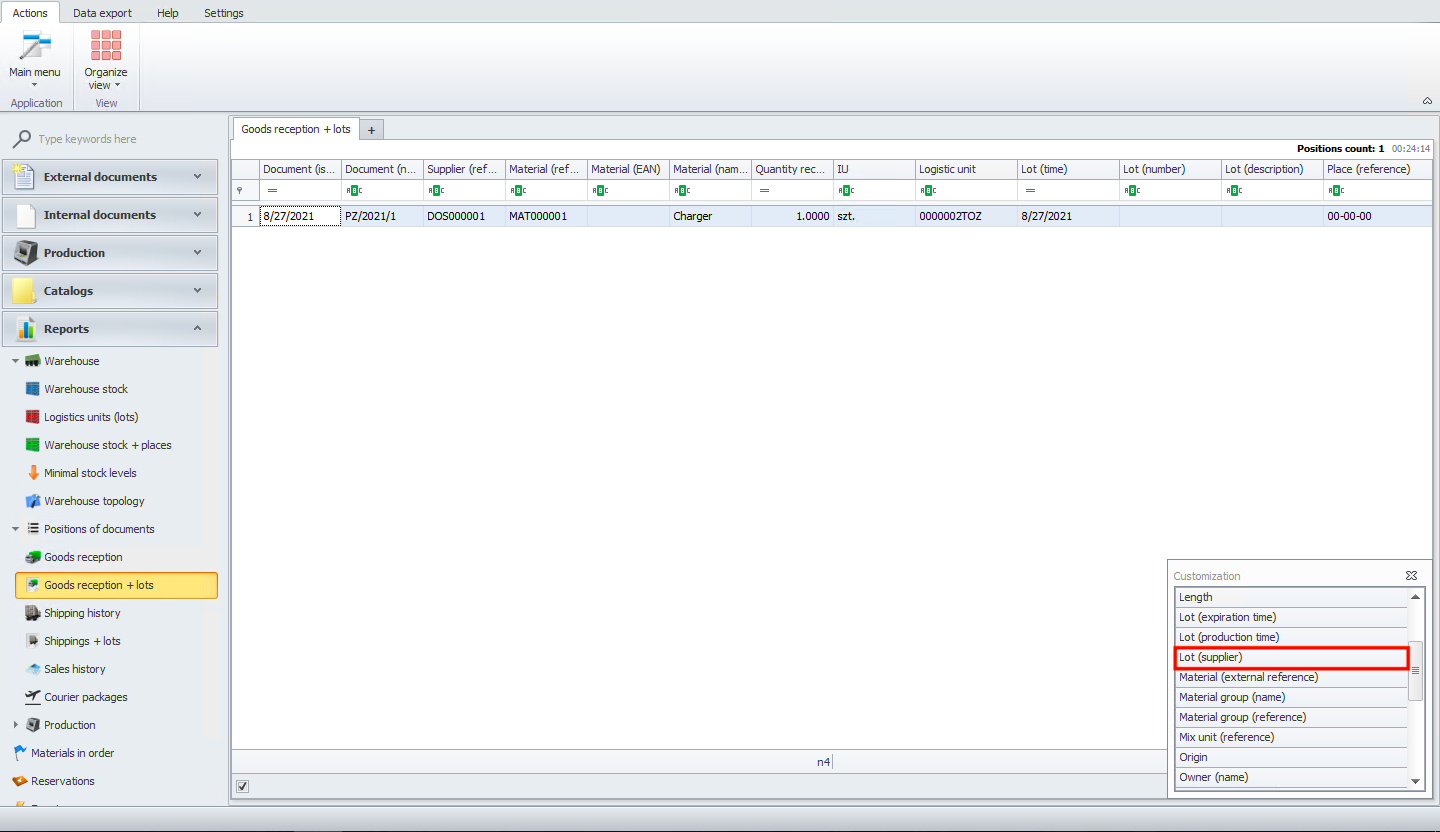Open Minimal stock levels report

[x=90, y=473]
